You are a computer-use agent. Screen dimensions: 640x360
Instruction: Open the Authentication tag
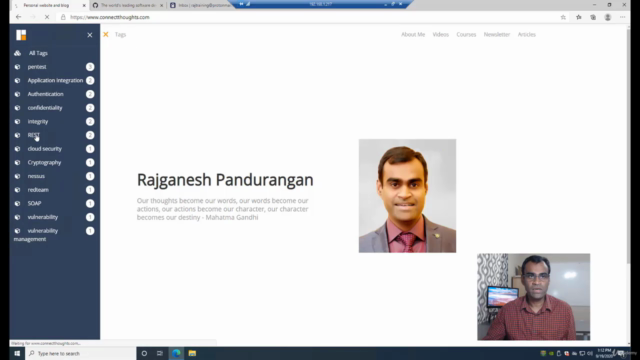45,94
